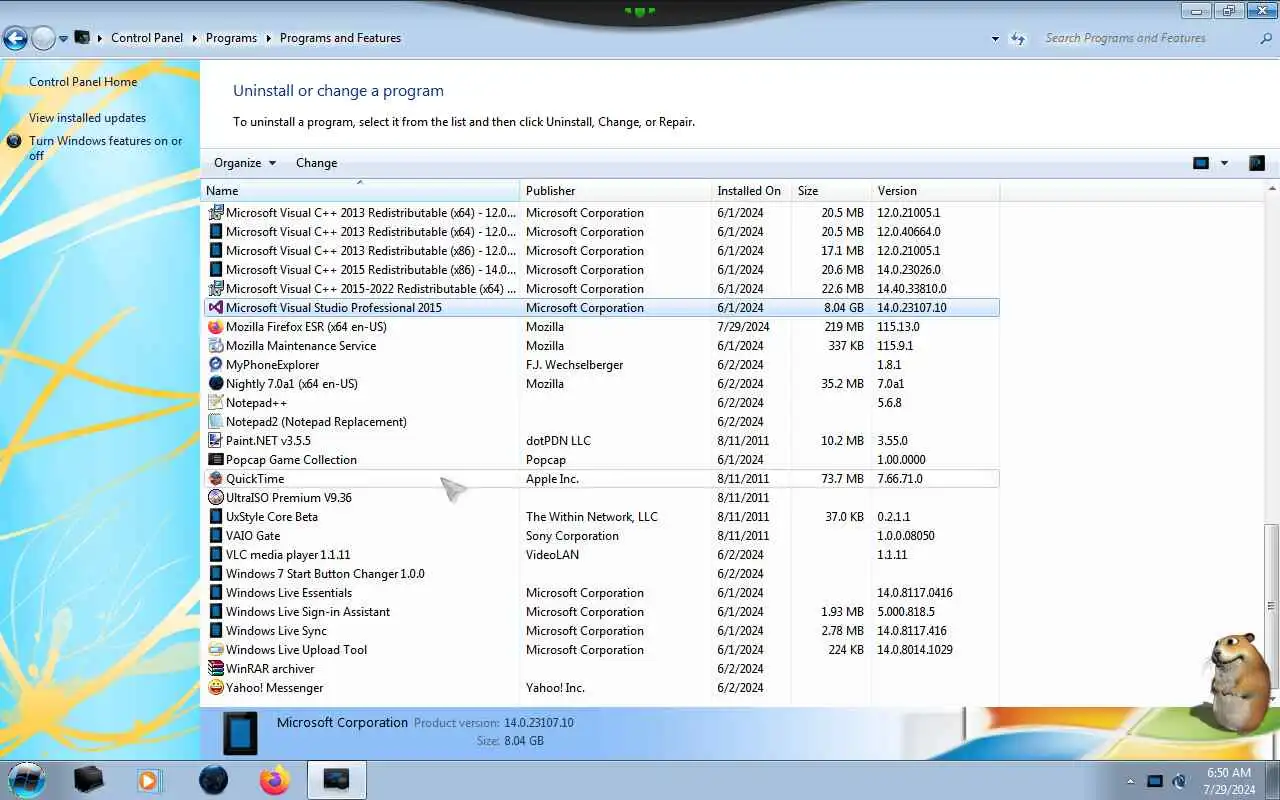
Task: Expand the arrow after Programs breadcrumb
Action: tap(268, 38)
